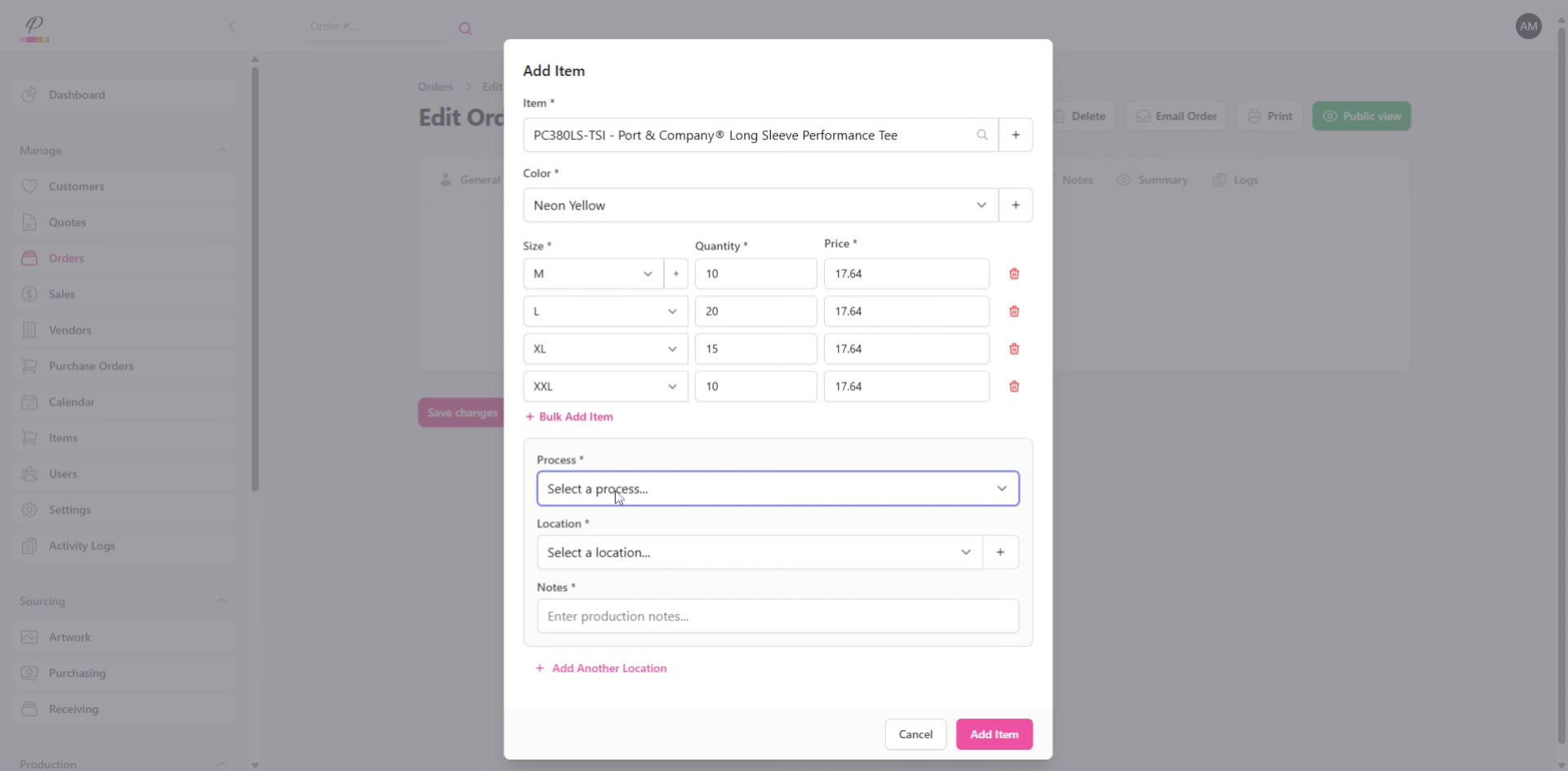Open the Calendar from the sidebar
This screenshot has width=1568, height=771.
coord(69,401)
